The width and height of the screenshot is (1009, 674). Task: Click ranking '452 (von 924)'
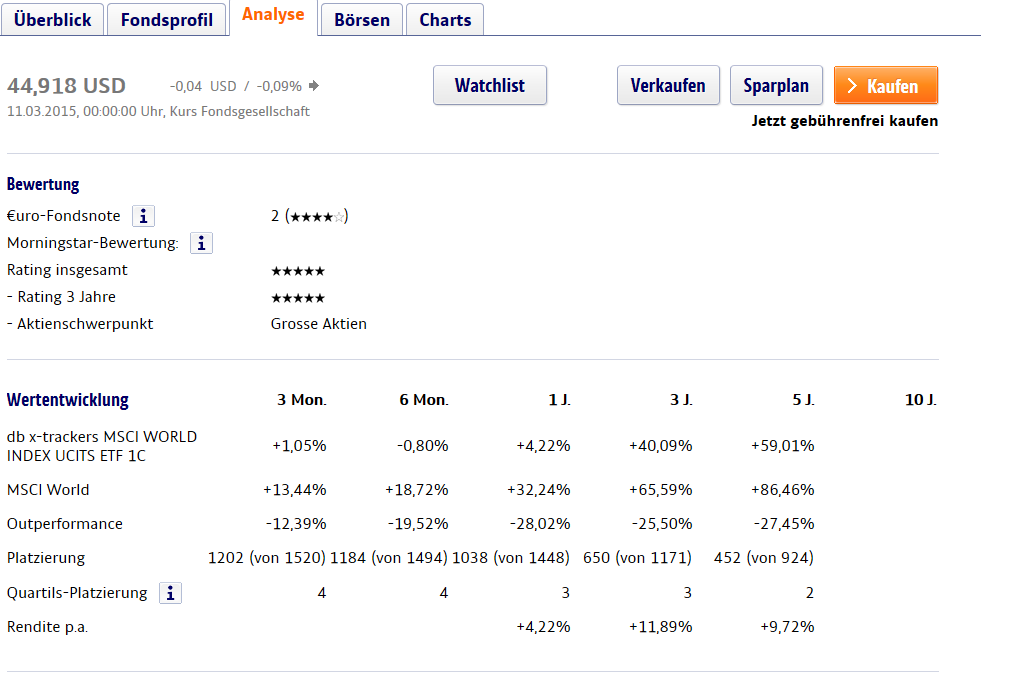(764, 558)
